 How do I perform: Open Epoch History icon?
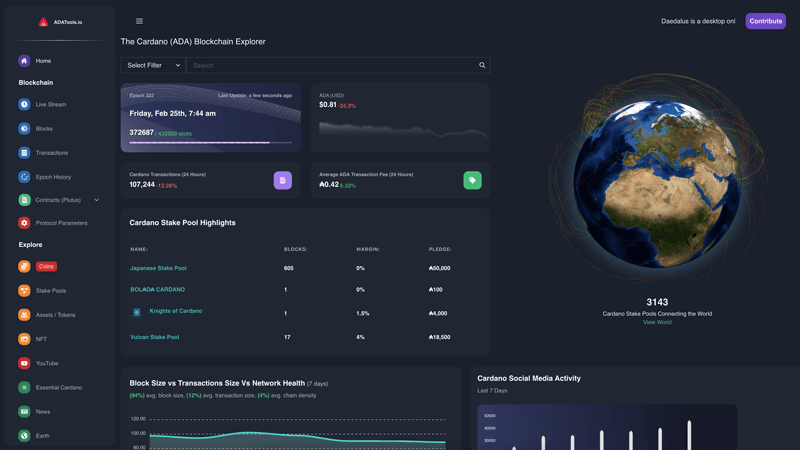[x=24, y=177]
